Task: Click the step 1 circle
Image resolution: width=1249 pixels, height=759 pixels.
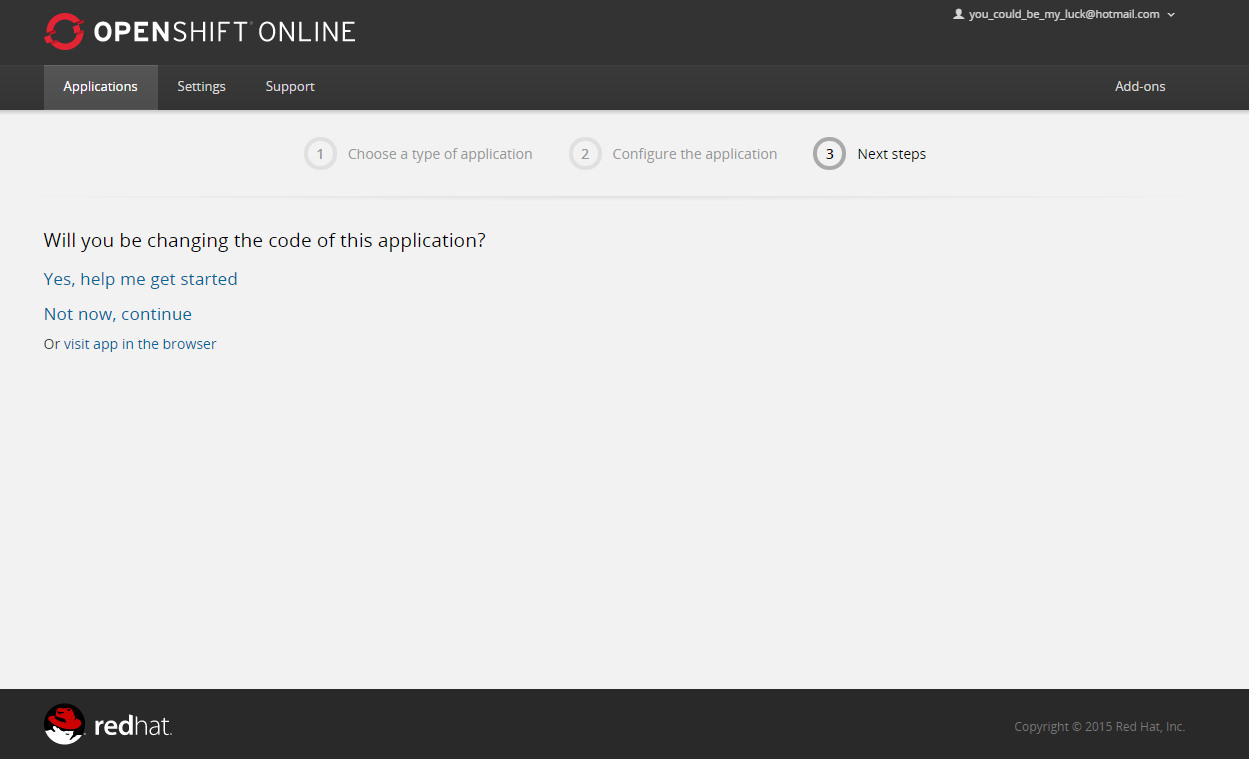Action: [x=320, y=154]
